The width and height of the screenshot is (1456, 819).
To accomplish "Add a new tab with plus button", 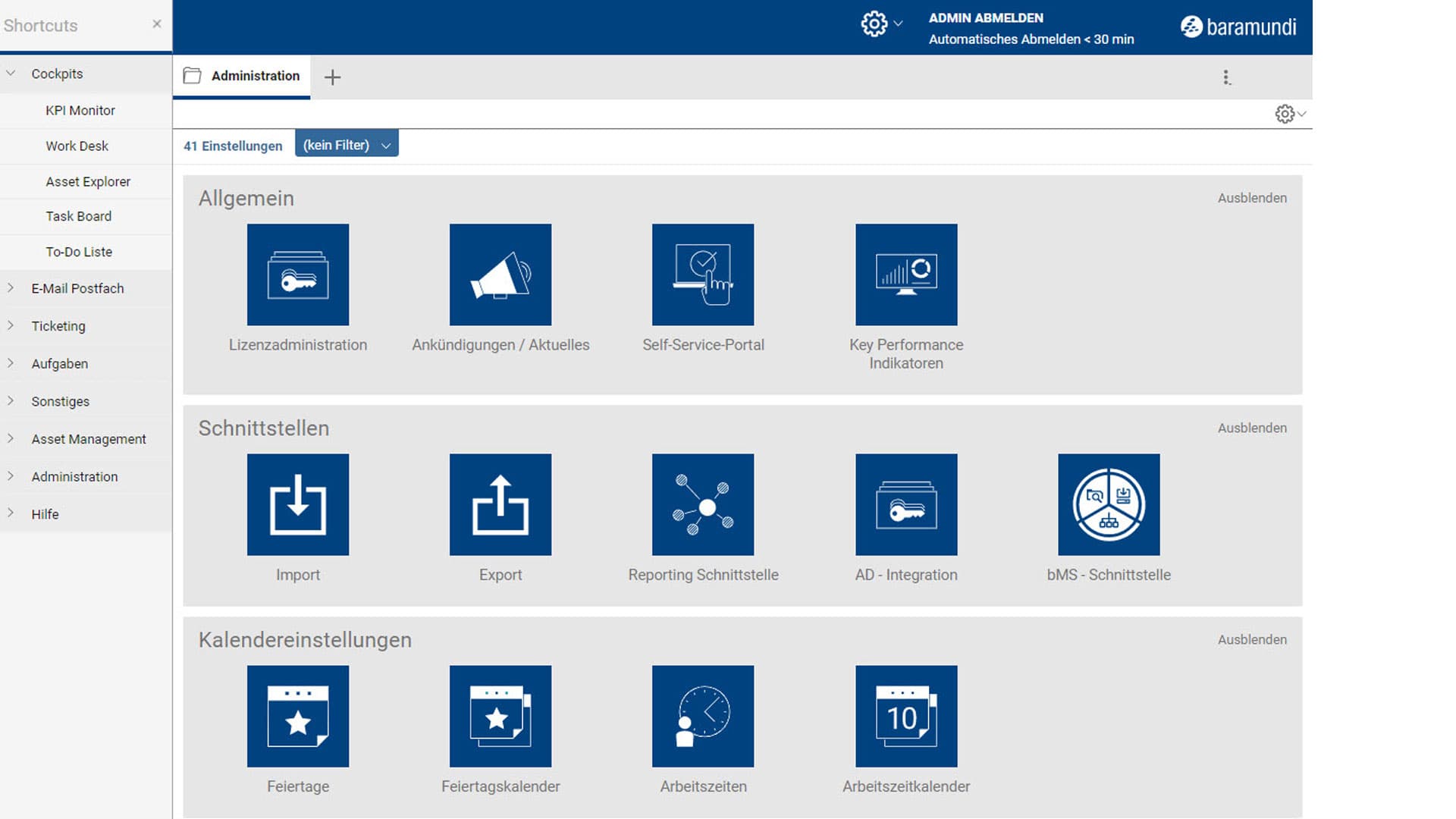I will [x=332, y=77].
